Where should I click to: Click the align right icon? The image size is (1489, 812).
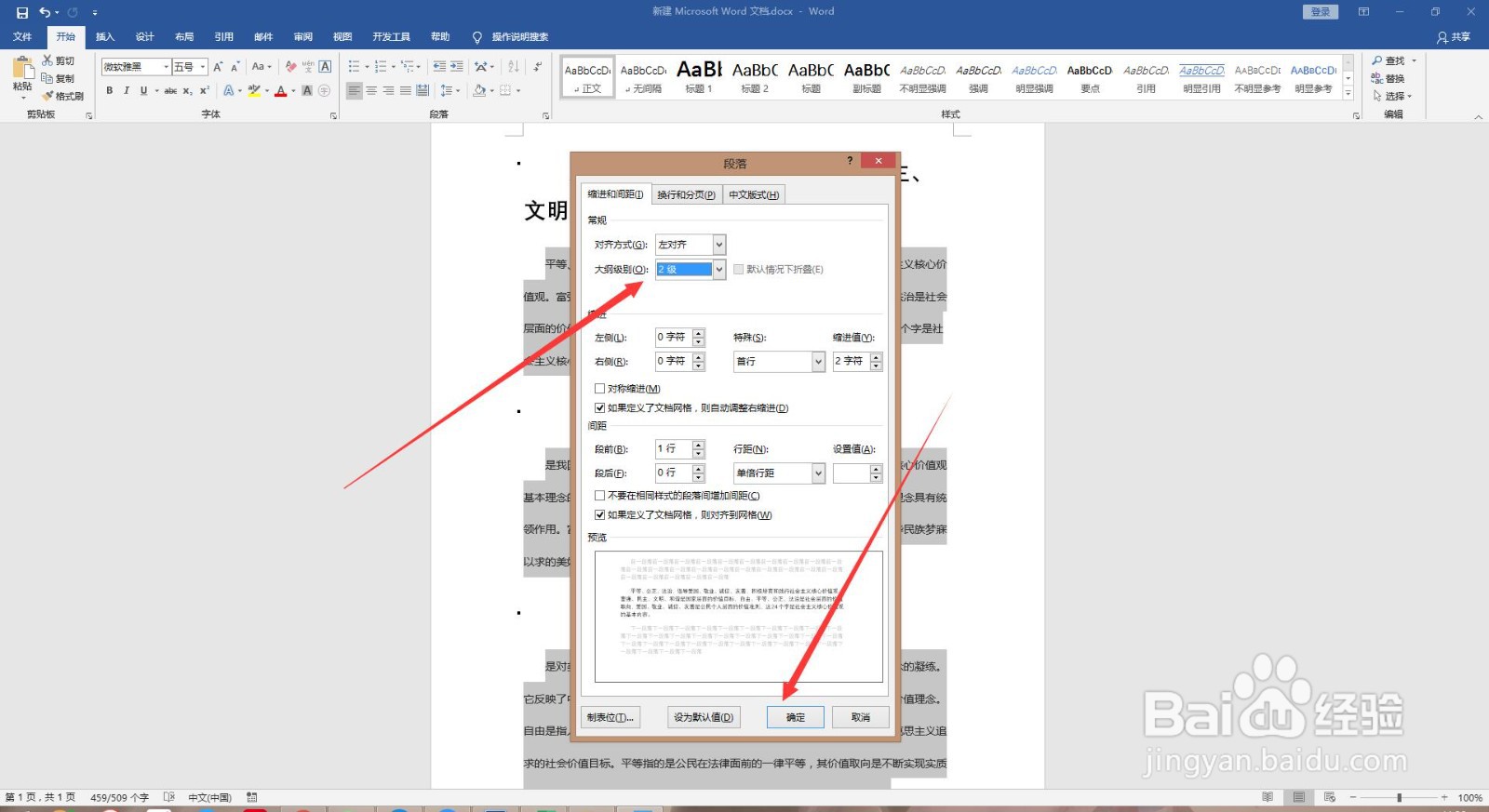(x=388, y=91)
